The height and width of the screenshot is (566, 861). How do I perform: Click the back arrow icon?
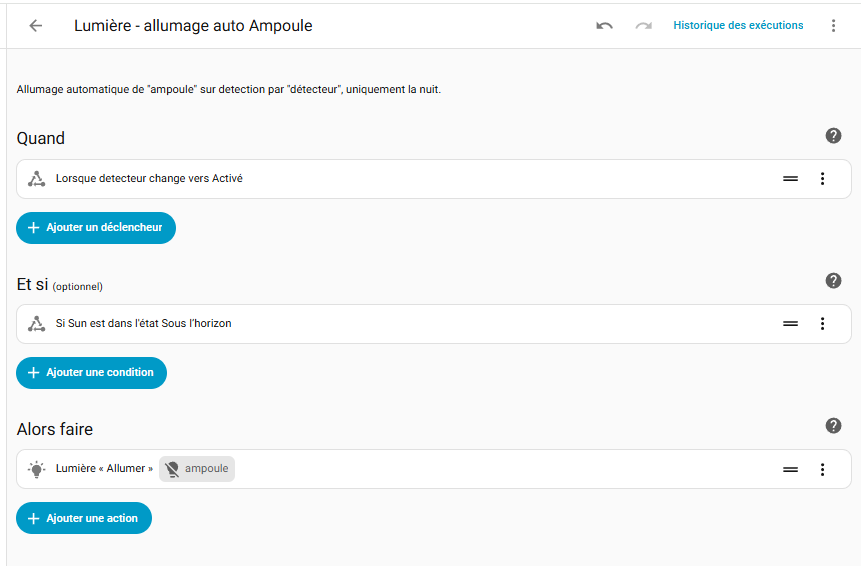coord(36,26)
